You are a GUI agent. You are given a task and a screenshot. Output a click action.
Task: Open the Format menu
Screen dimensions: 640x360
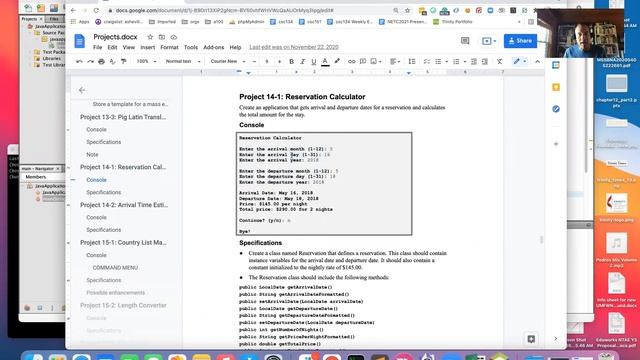click(x=169, y=47)
